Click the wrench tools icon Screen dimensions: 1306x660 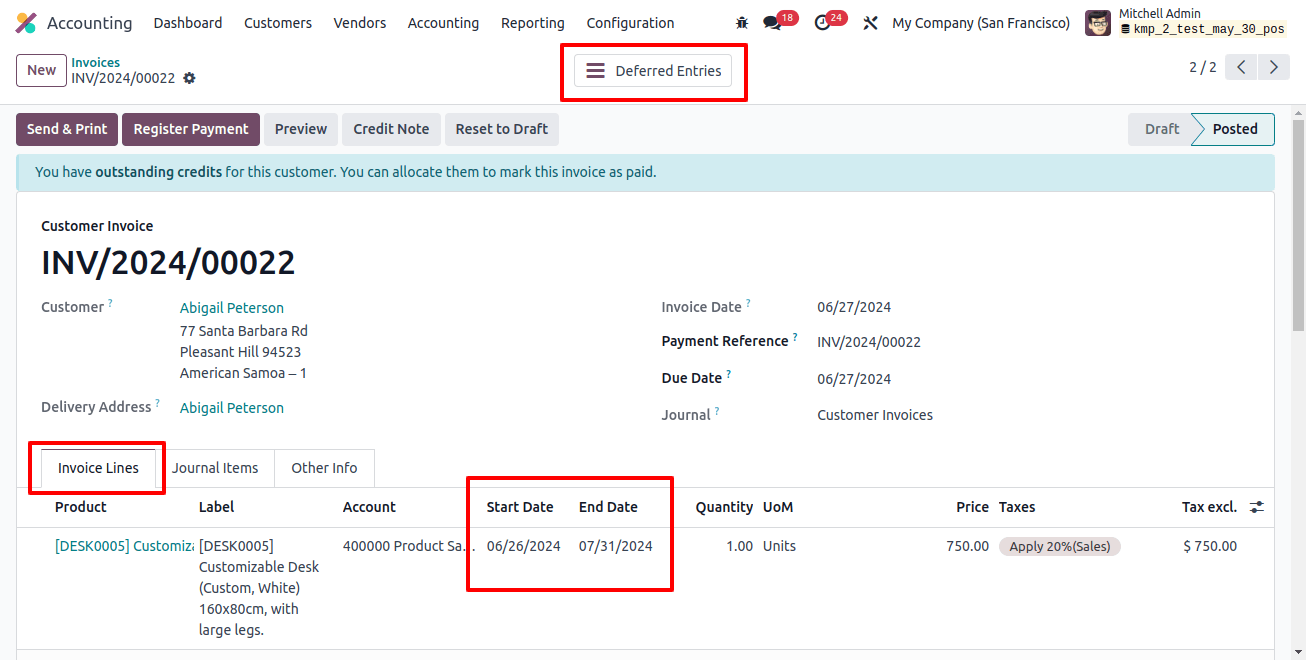870,23
